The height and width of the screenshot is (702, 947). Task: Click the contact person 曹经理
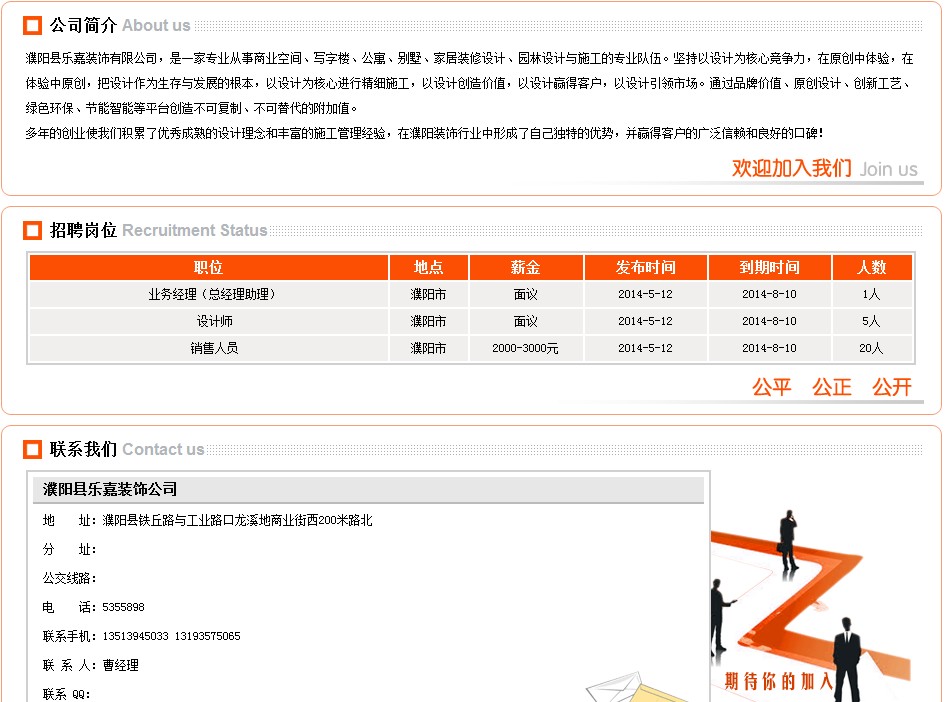(x=120, y=665)
